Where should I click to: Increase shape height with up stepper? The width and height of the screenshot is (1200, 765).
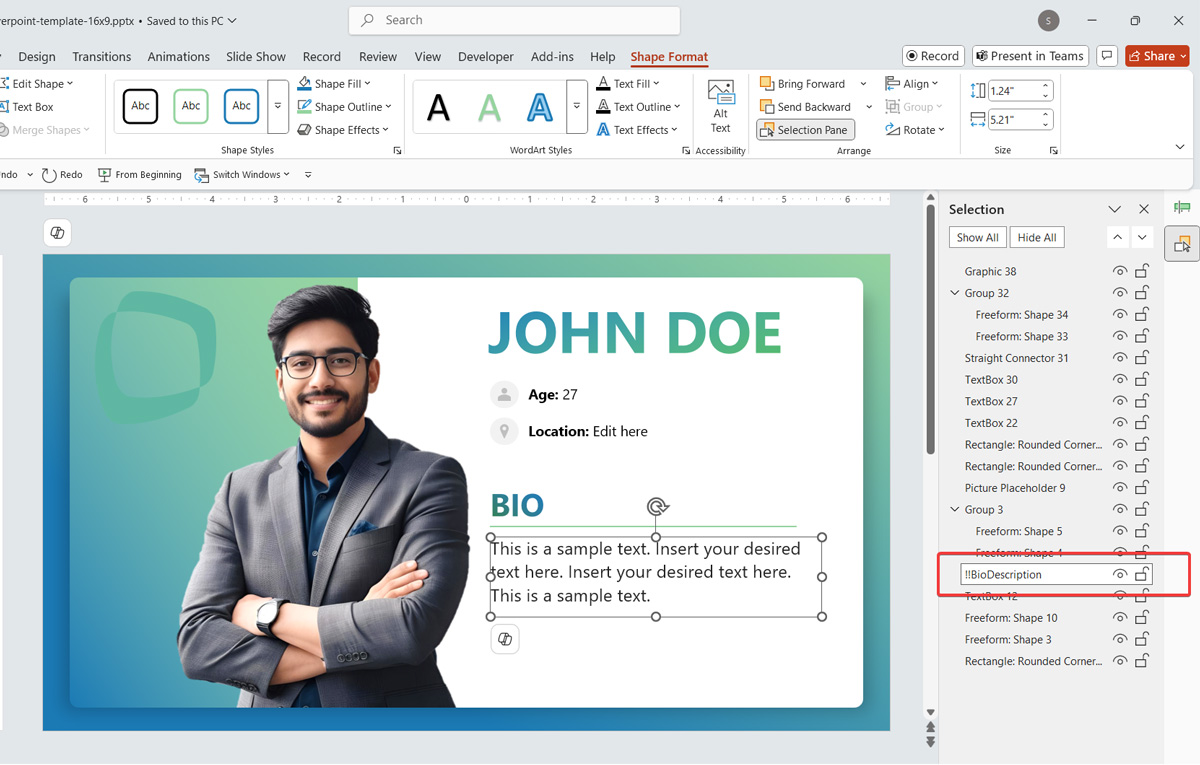(1046, 86)
